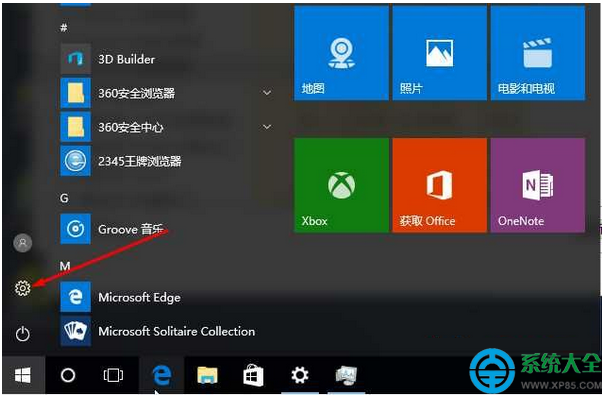Select the 3D Builder text label
The image size is (604, 396).
(126, 59)
